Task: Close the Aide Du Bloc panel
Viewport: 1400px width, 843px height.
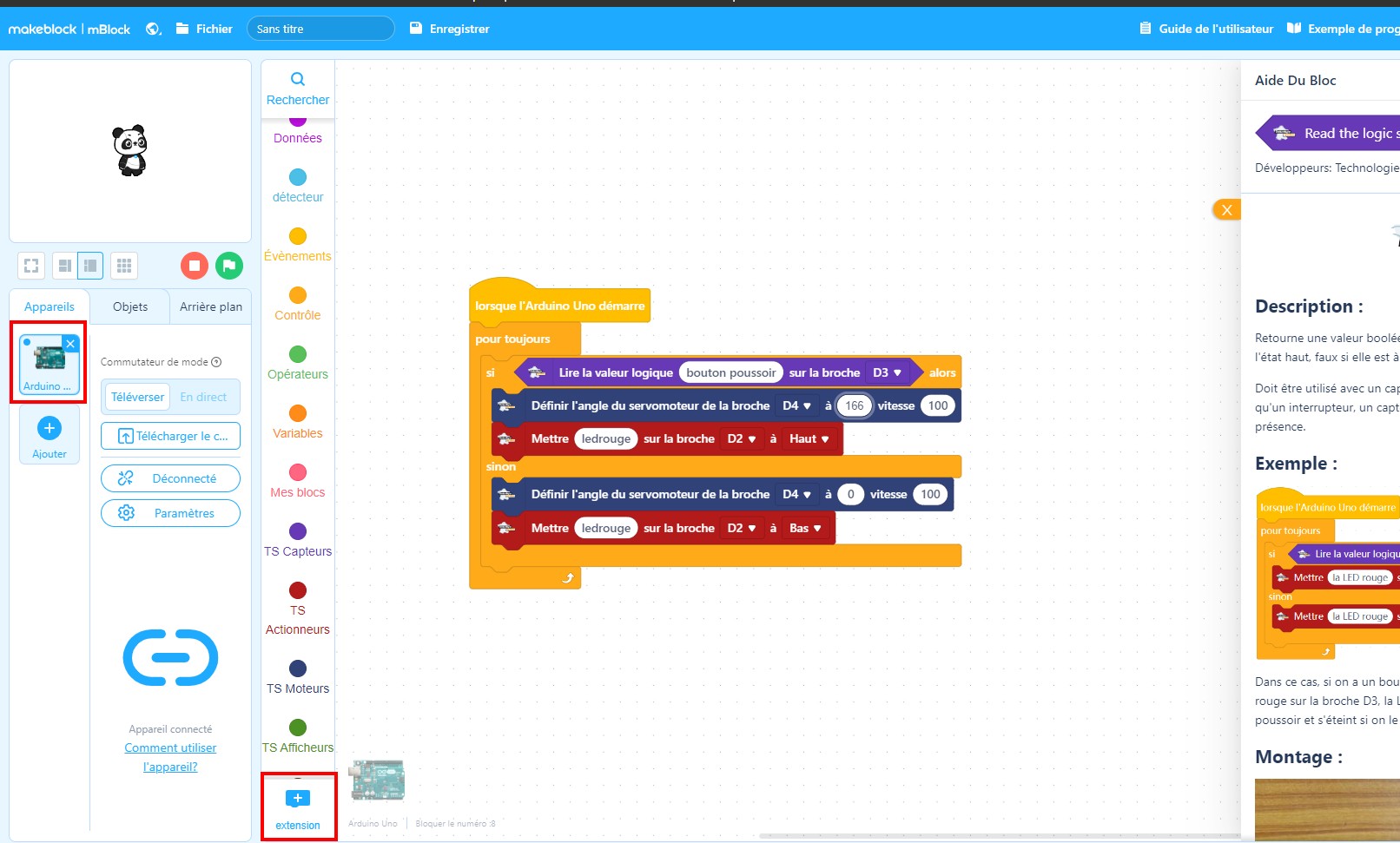Action: (x=1226, y=209)
